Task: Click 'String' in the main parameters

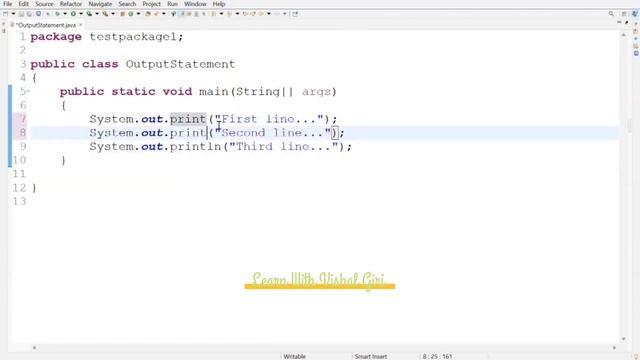Action: [258, 91]
